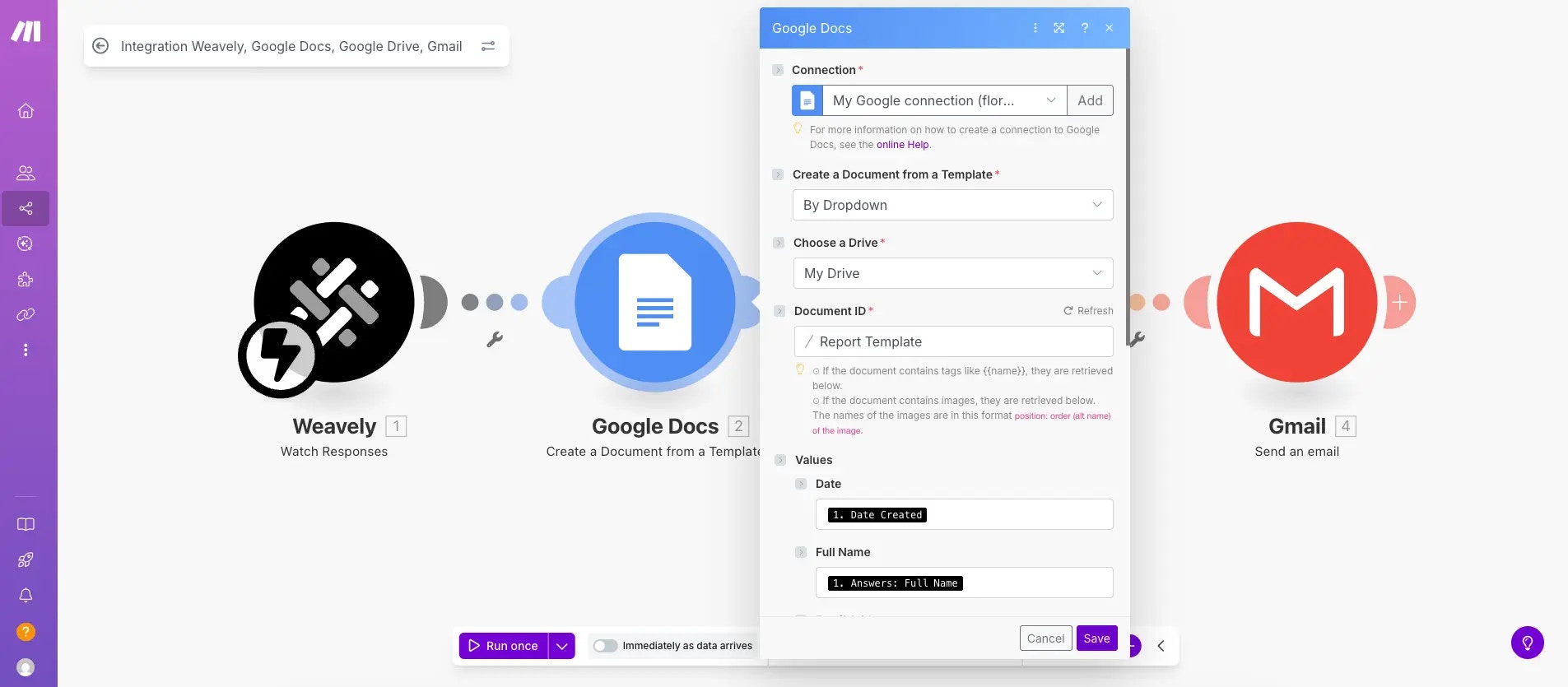This screenshot has width=1568, height=687.
Task: Click the Date Created mapped tag
Action: click(877, 515)
